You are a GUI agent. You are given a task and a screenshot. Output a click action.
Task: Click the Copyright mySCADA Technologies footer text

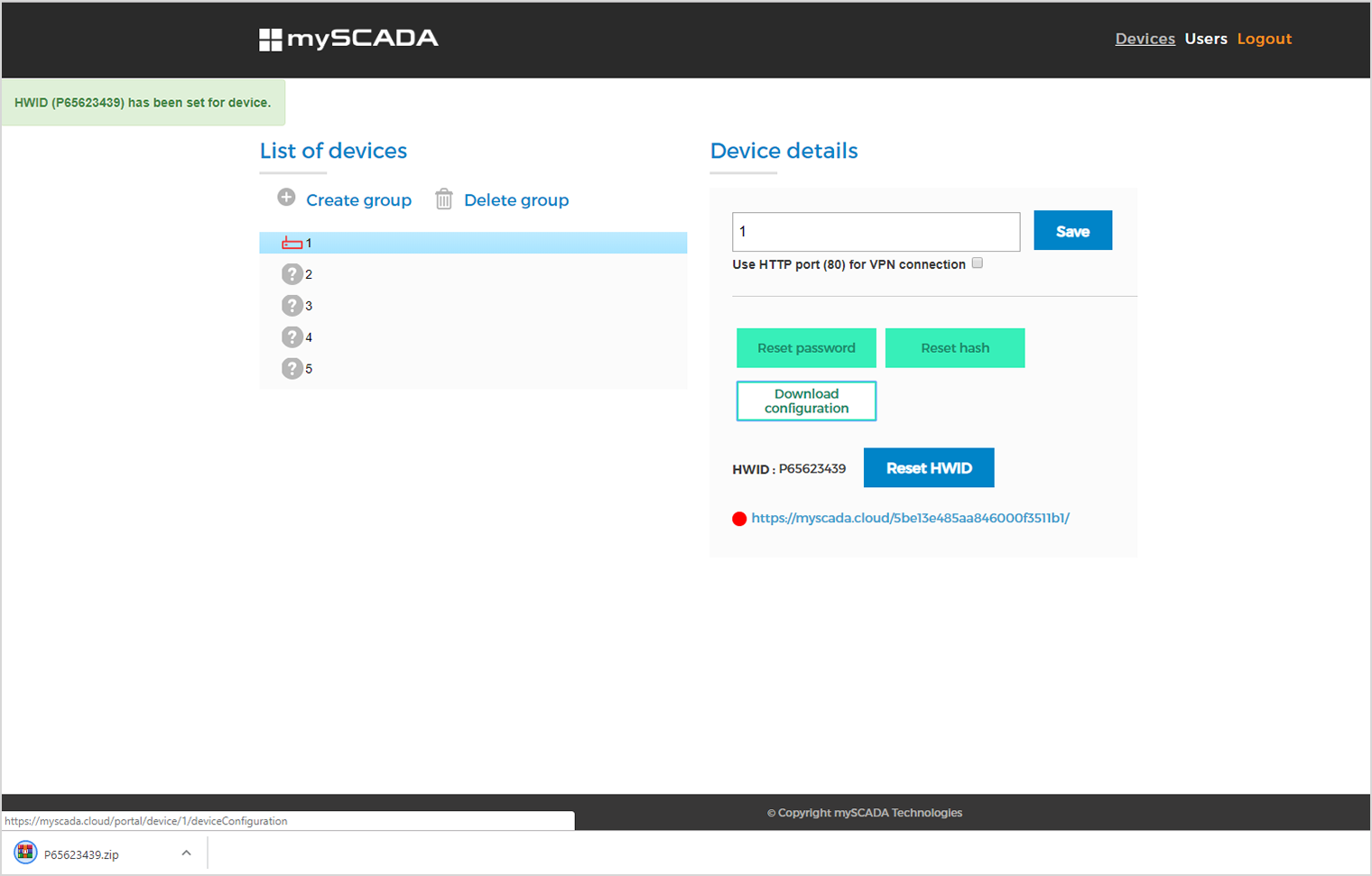[x=865, y=813]
